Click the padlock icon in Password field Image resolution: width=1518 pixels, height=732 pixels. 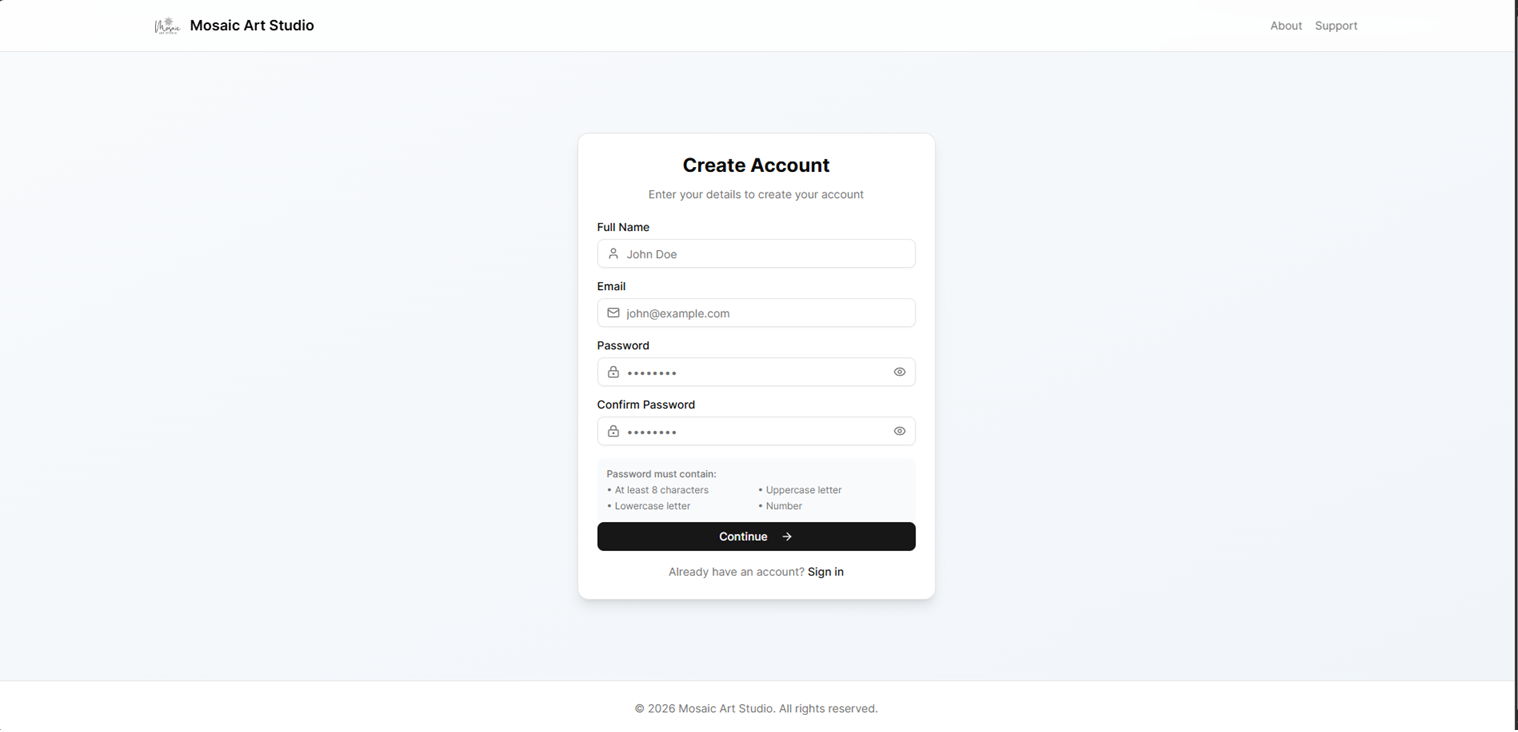(x=613, y=371)
